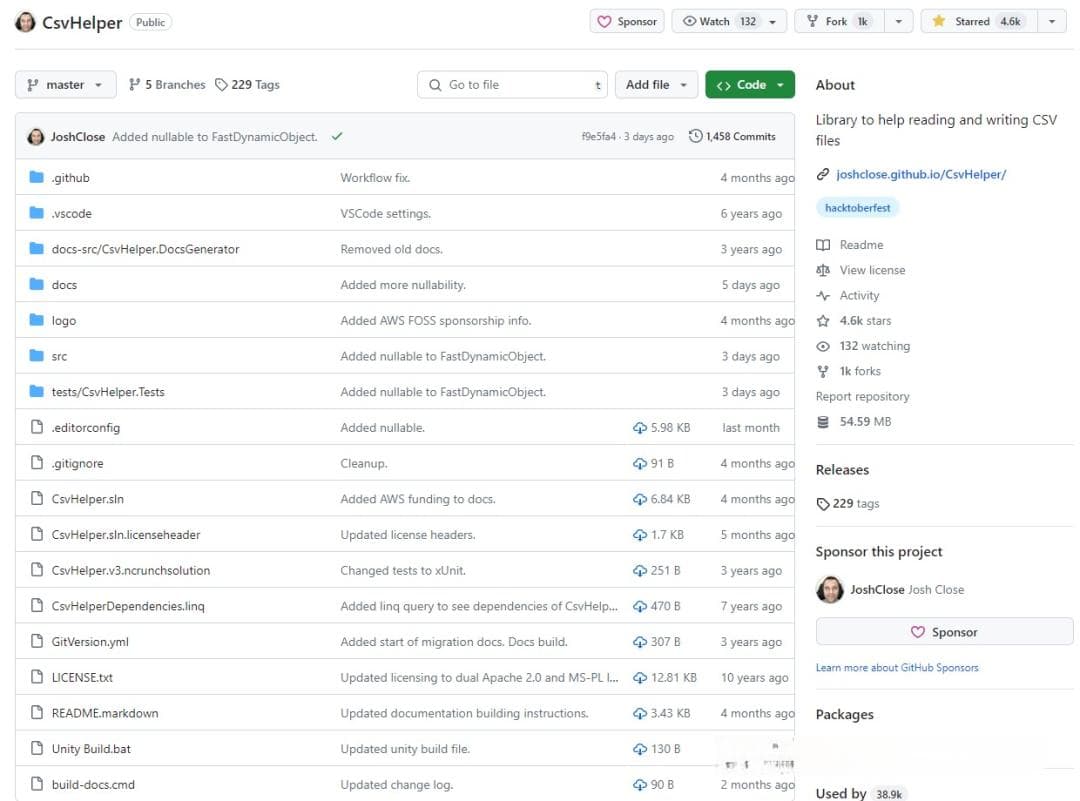Click download icon beside 130 B

[640, 749]
